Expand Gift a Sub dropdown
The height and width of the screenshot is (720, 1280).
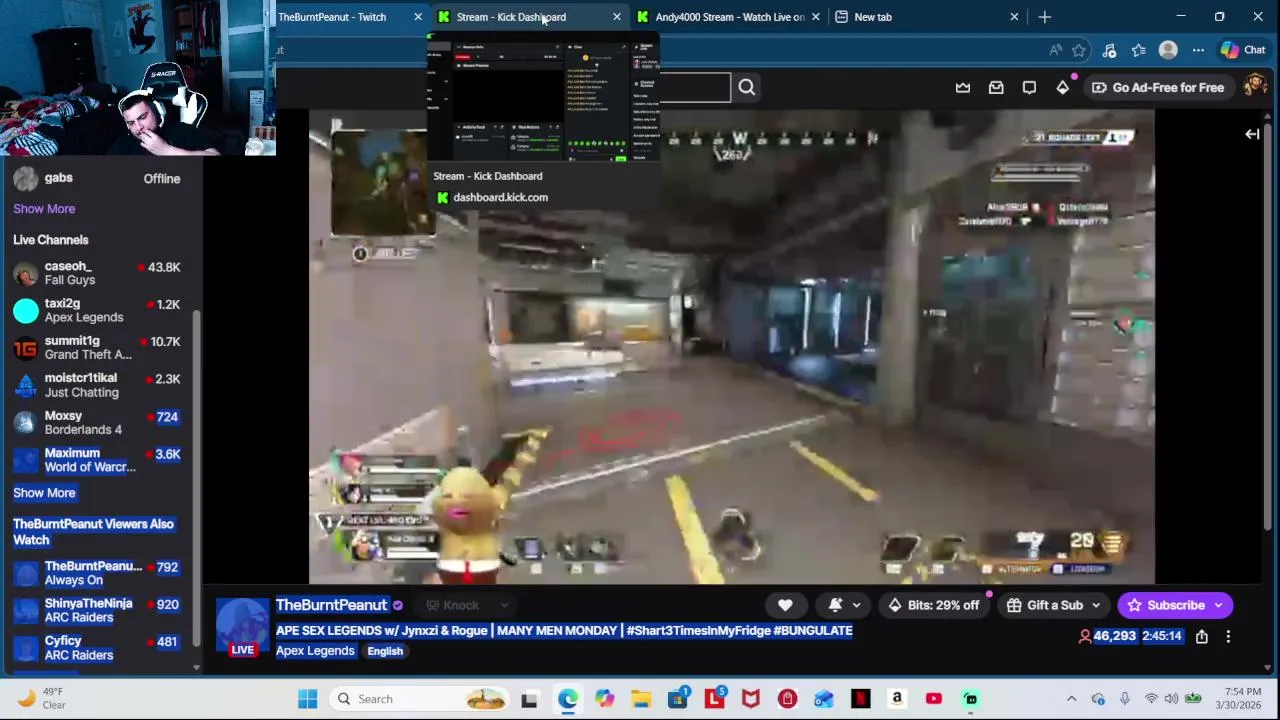coord(1096,605)
